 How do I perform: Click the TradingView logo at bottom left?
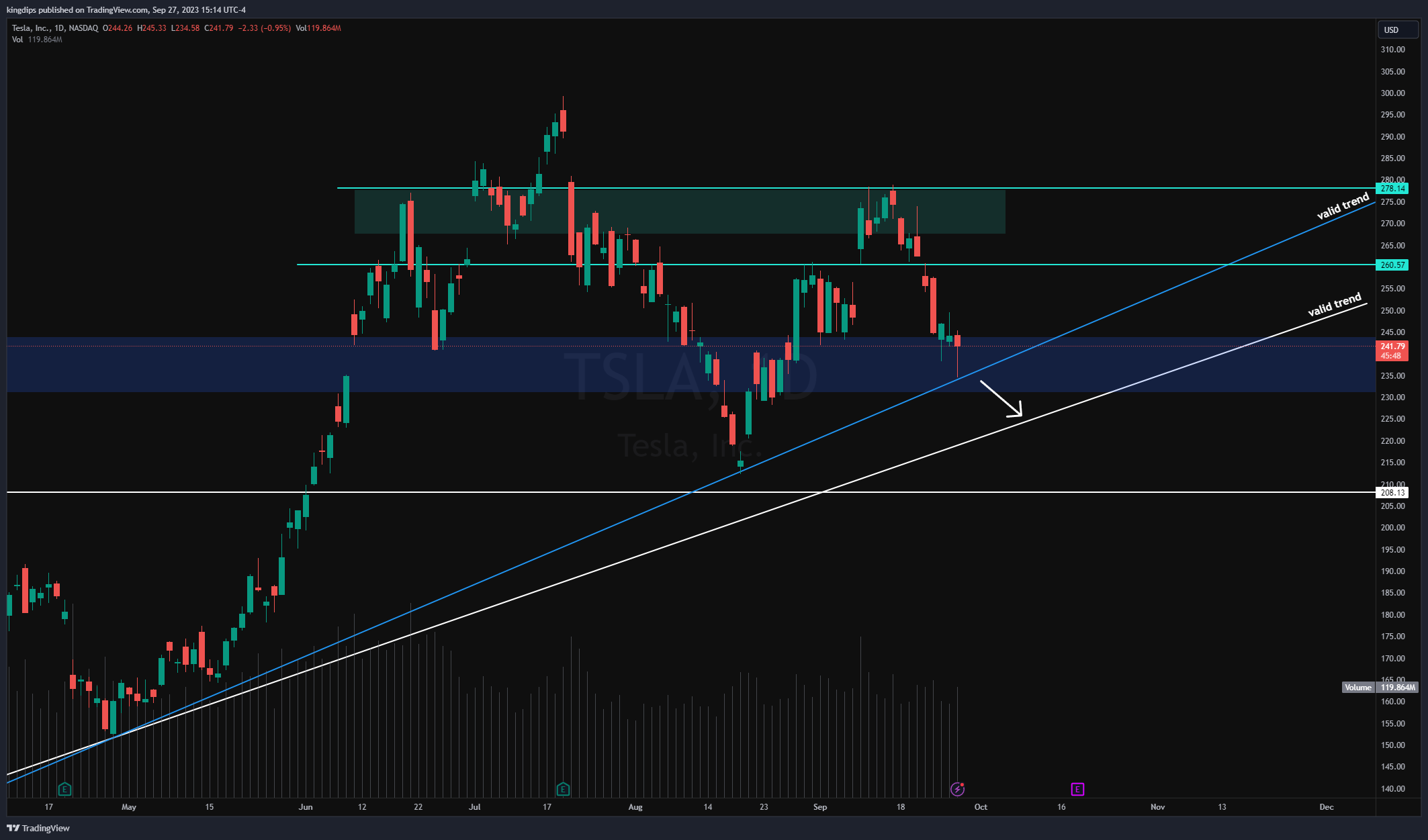pyautogui.click(x=38, y=828)
